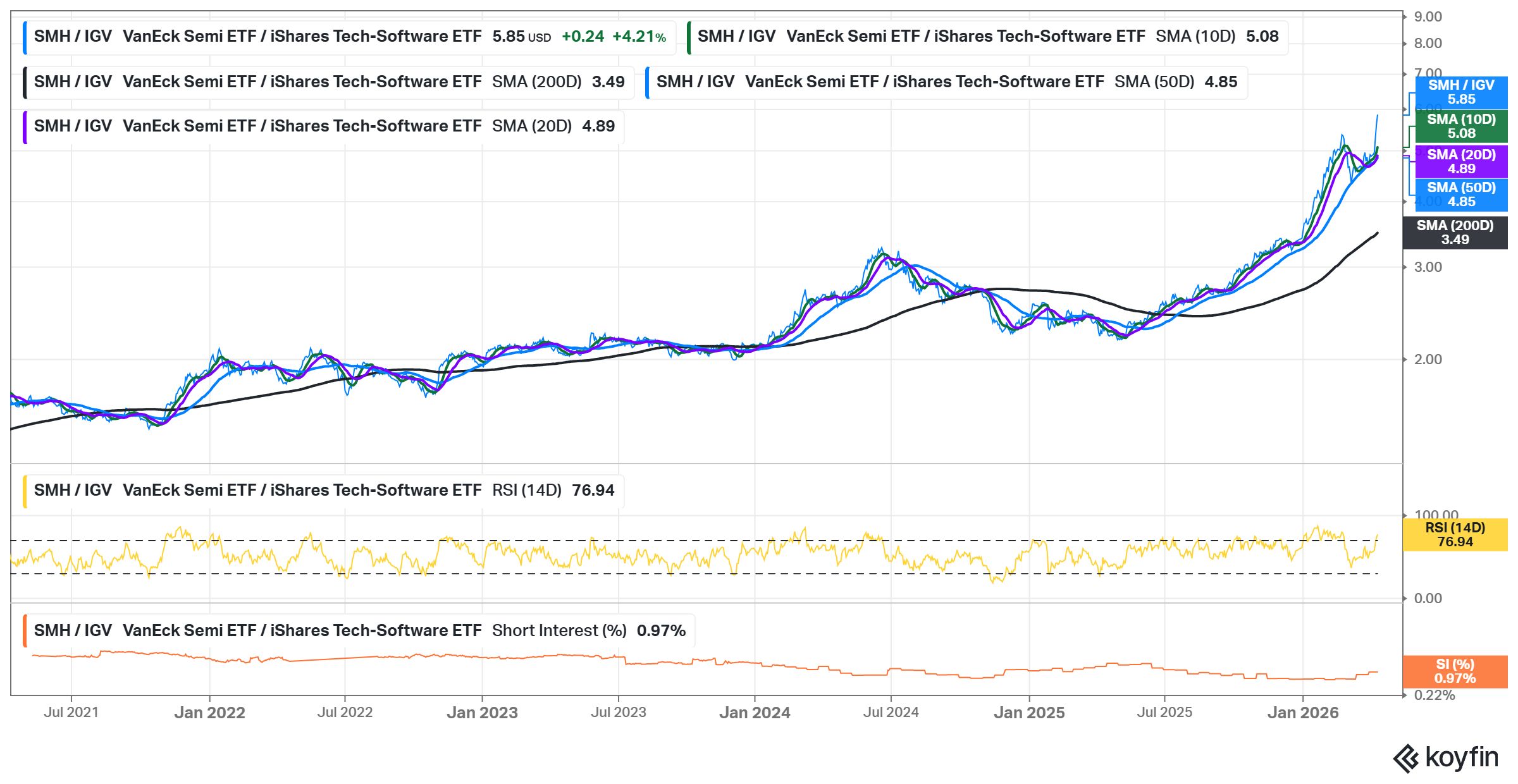
Task: Select the SMA (200D) legend entry
Action: click(329, 82)
